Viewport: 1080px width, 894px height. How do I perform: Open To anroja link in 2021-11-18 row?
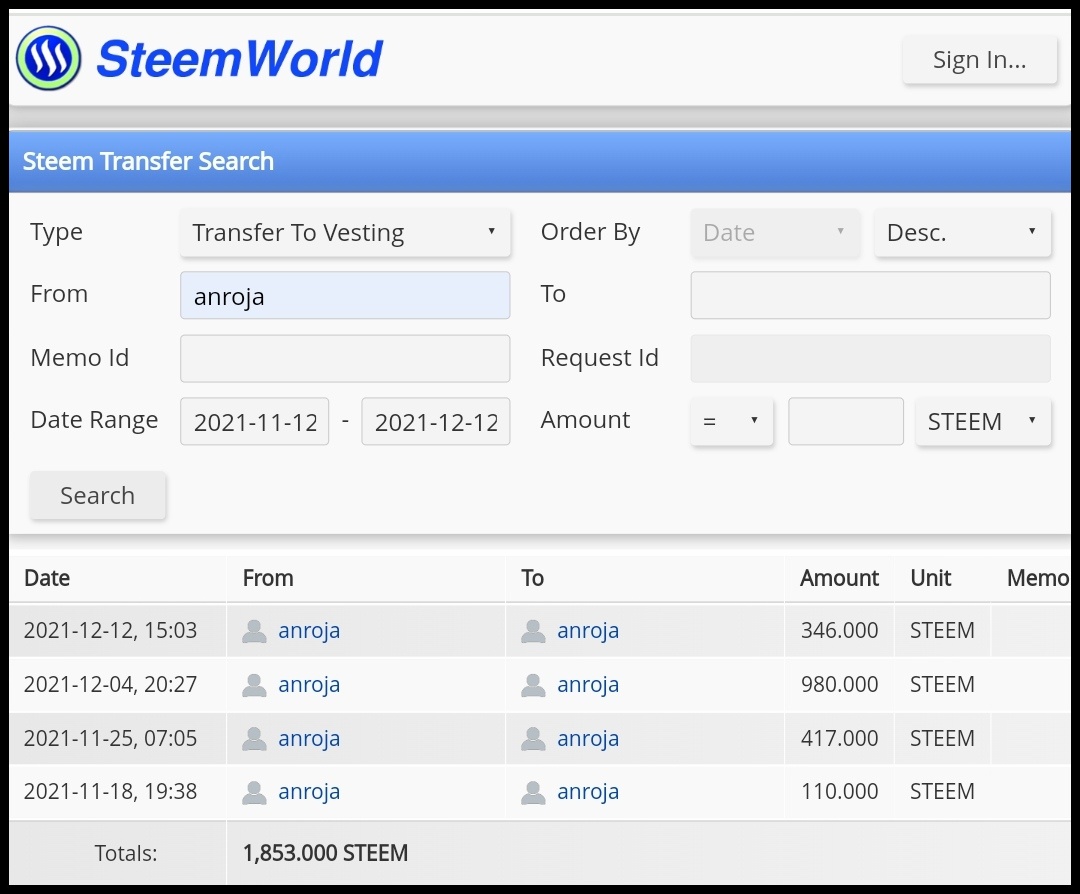pos(588,792)
